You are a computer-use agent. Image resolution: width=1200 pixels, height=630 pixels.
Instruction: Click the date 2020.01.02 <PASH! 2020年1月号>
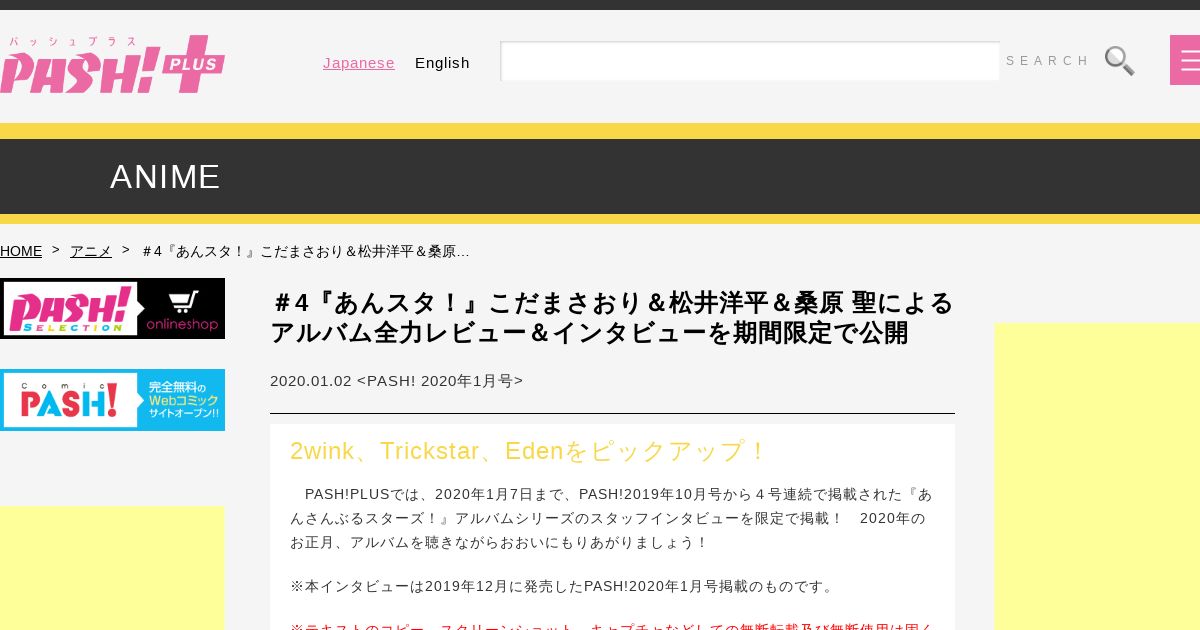click(396, 381)
